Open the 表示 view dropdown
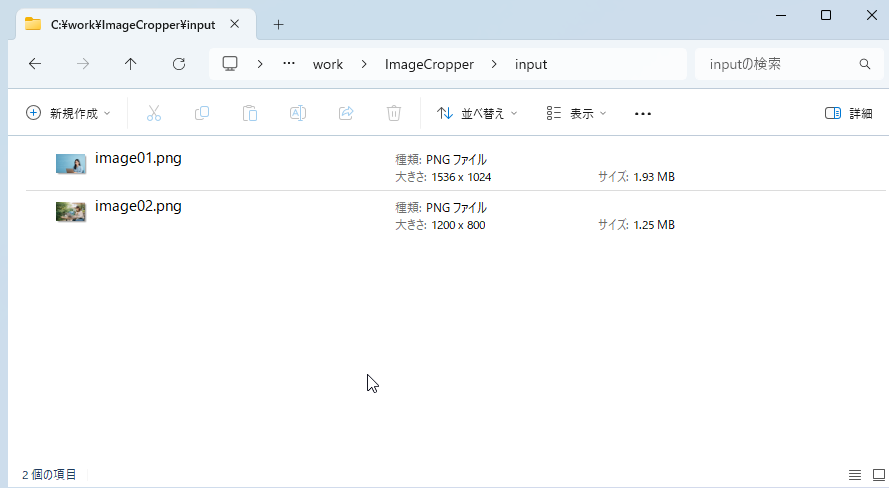889x488 pixels. (577, 113)
